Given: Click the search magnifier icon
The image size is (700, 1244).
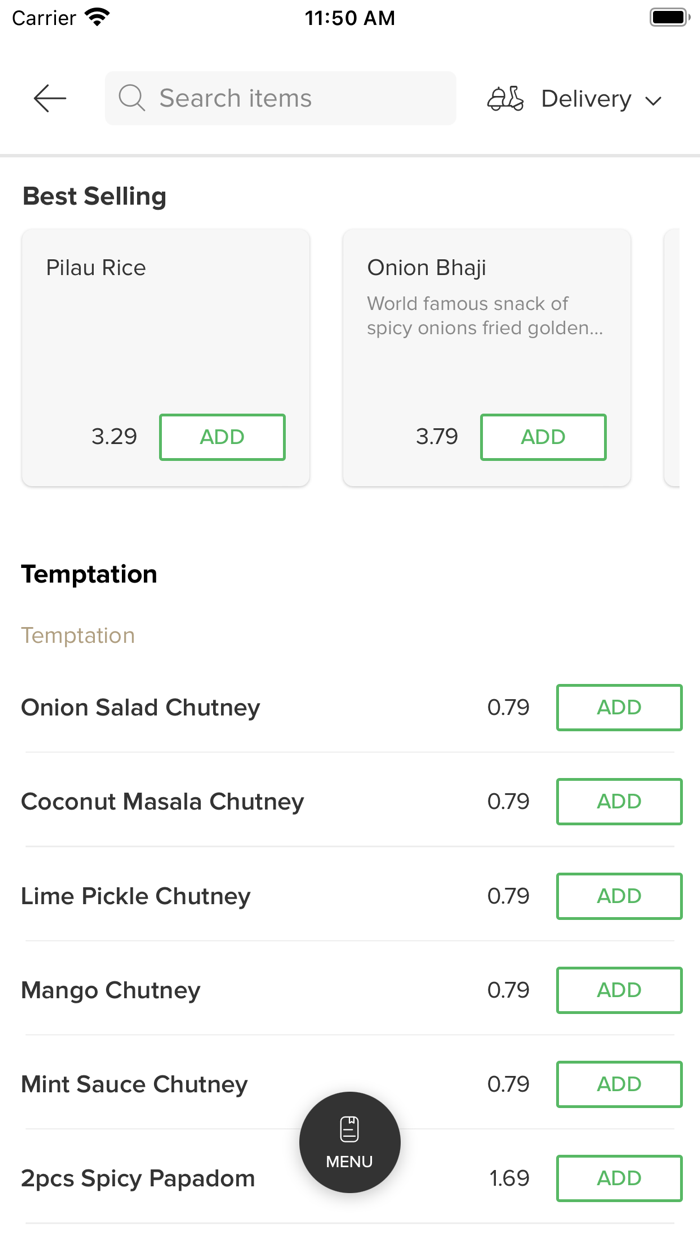Looking at the screenshot, I should (x=132, y=98).
